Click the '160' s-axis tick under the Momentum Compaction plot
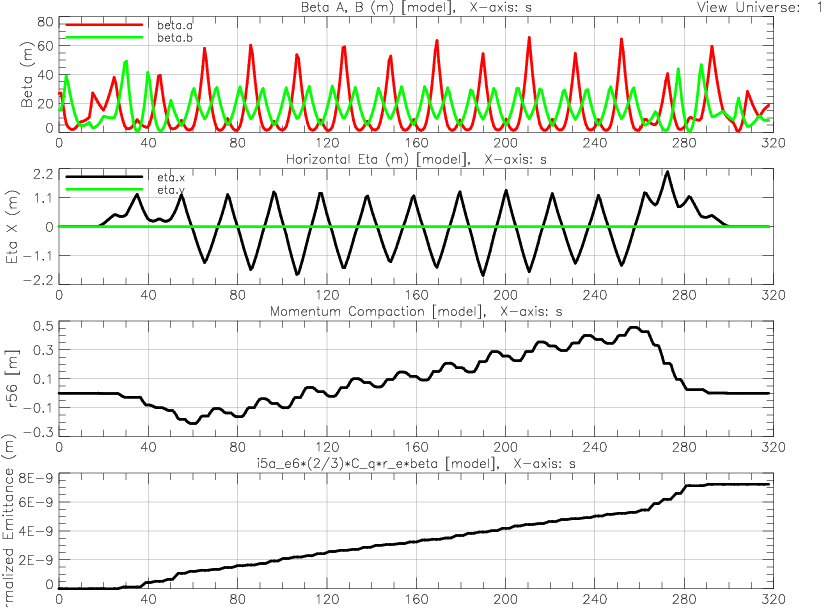The height and width of the screenshot is (609, 822). click(416, 447)
